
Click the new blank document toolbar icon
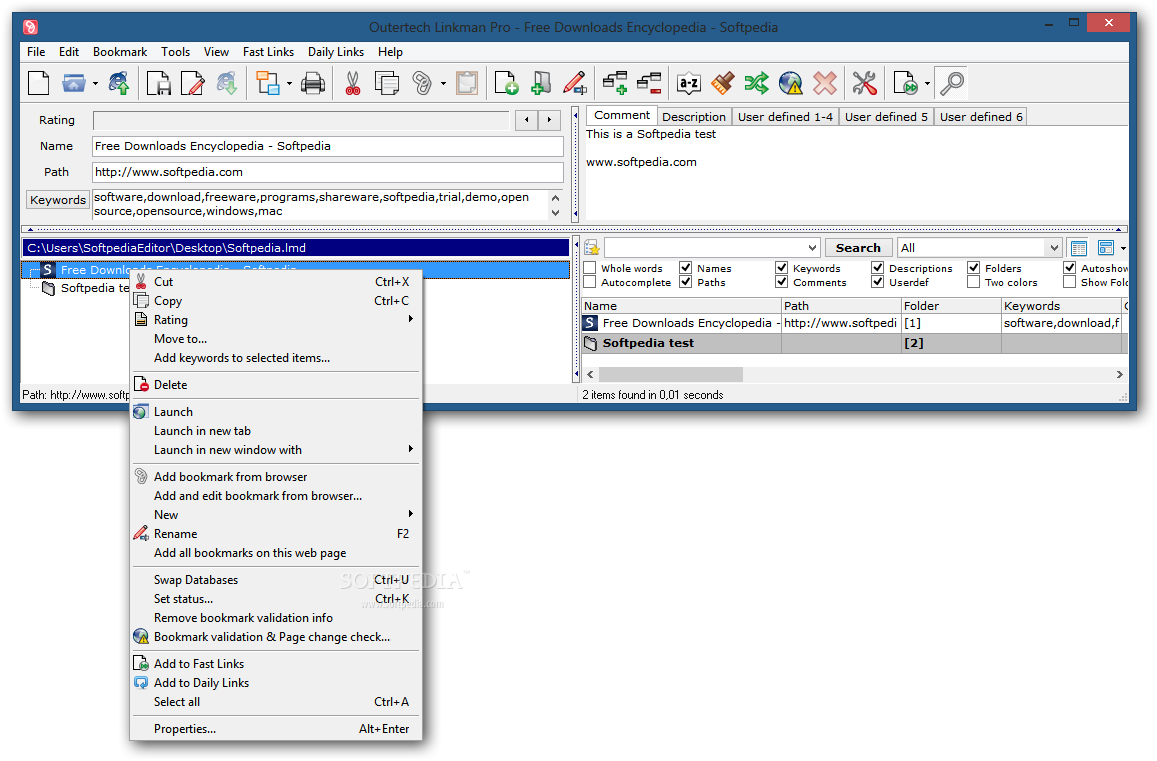38,83
